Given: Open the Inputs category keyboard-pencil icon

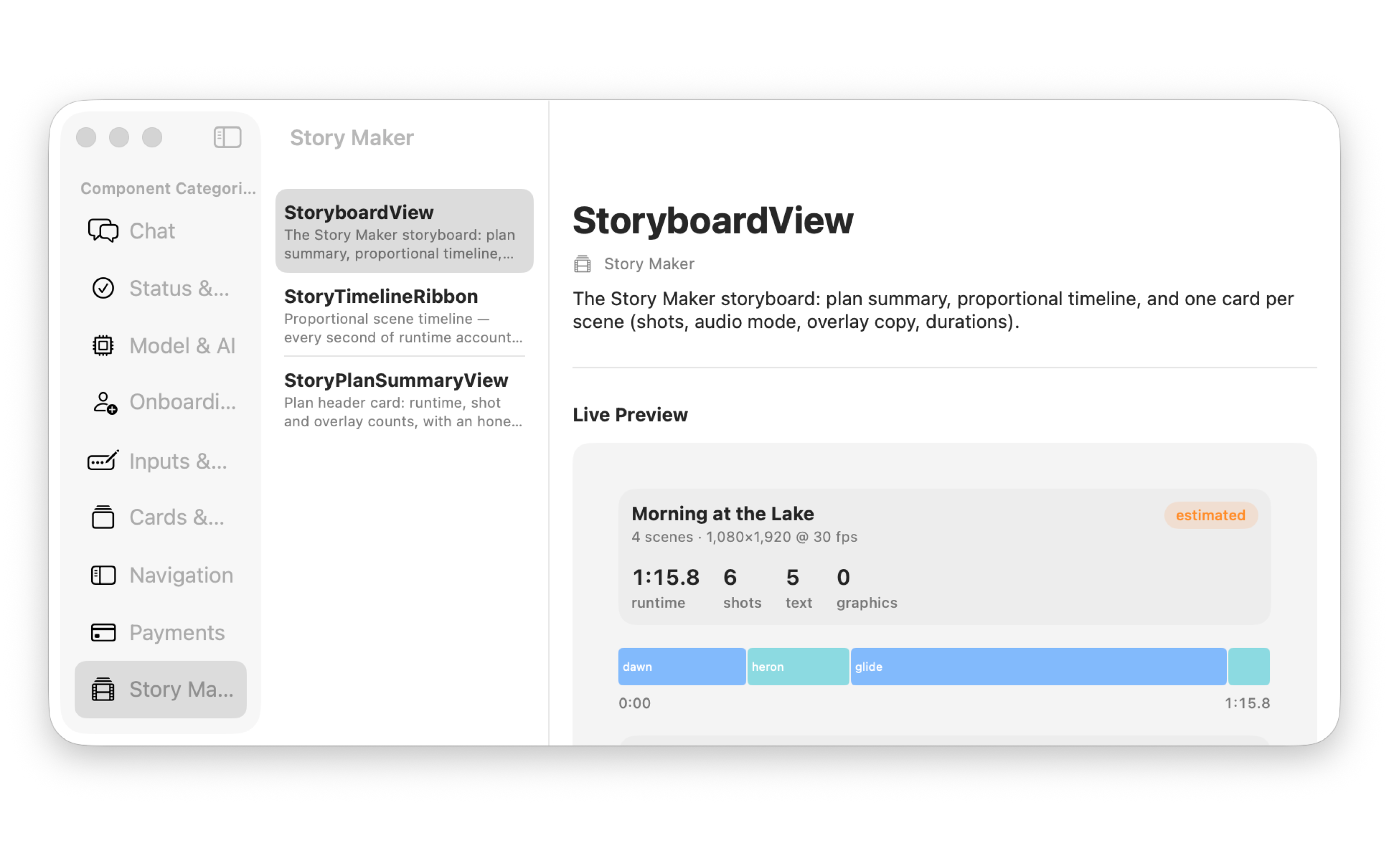Looking at the screenshot, I should [103, 461].
